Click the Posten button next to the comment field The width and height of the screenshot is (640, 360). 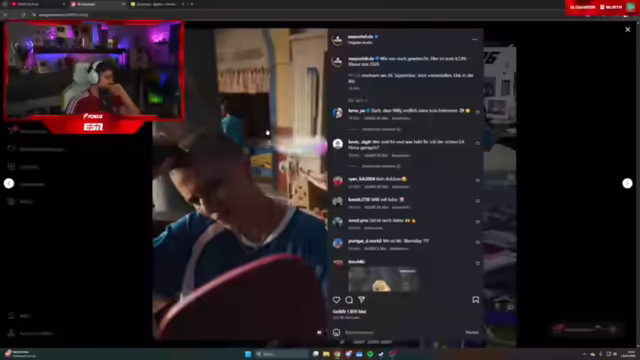472,332
